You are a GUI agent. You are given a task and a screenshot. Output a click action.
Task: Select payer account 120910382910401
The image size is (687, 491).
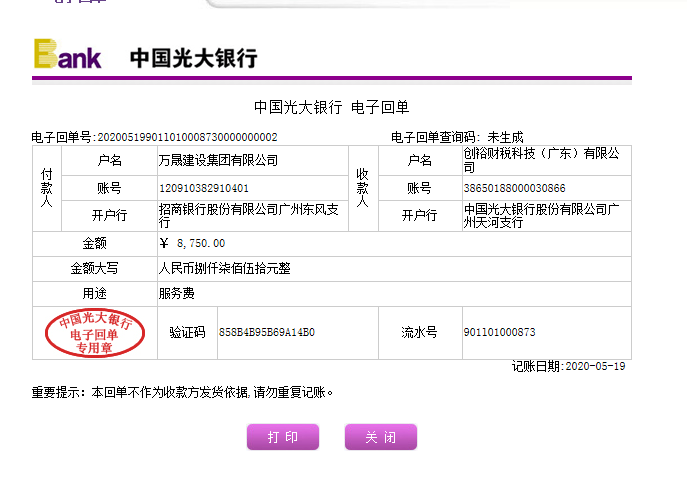click(x=204, y=188)
